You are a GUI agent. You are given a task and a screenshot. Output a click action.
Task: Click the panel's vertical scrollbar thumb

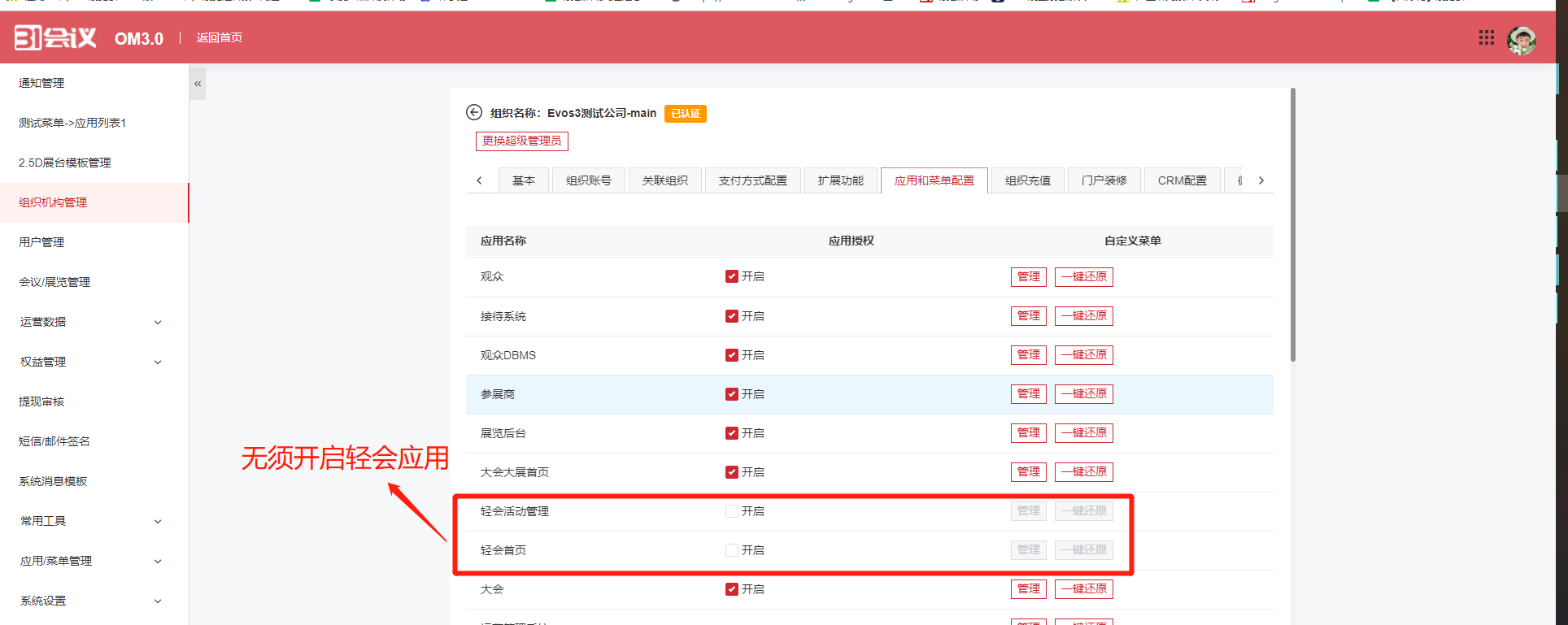[x=1293, y=225]
